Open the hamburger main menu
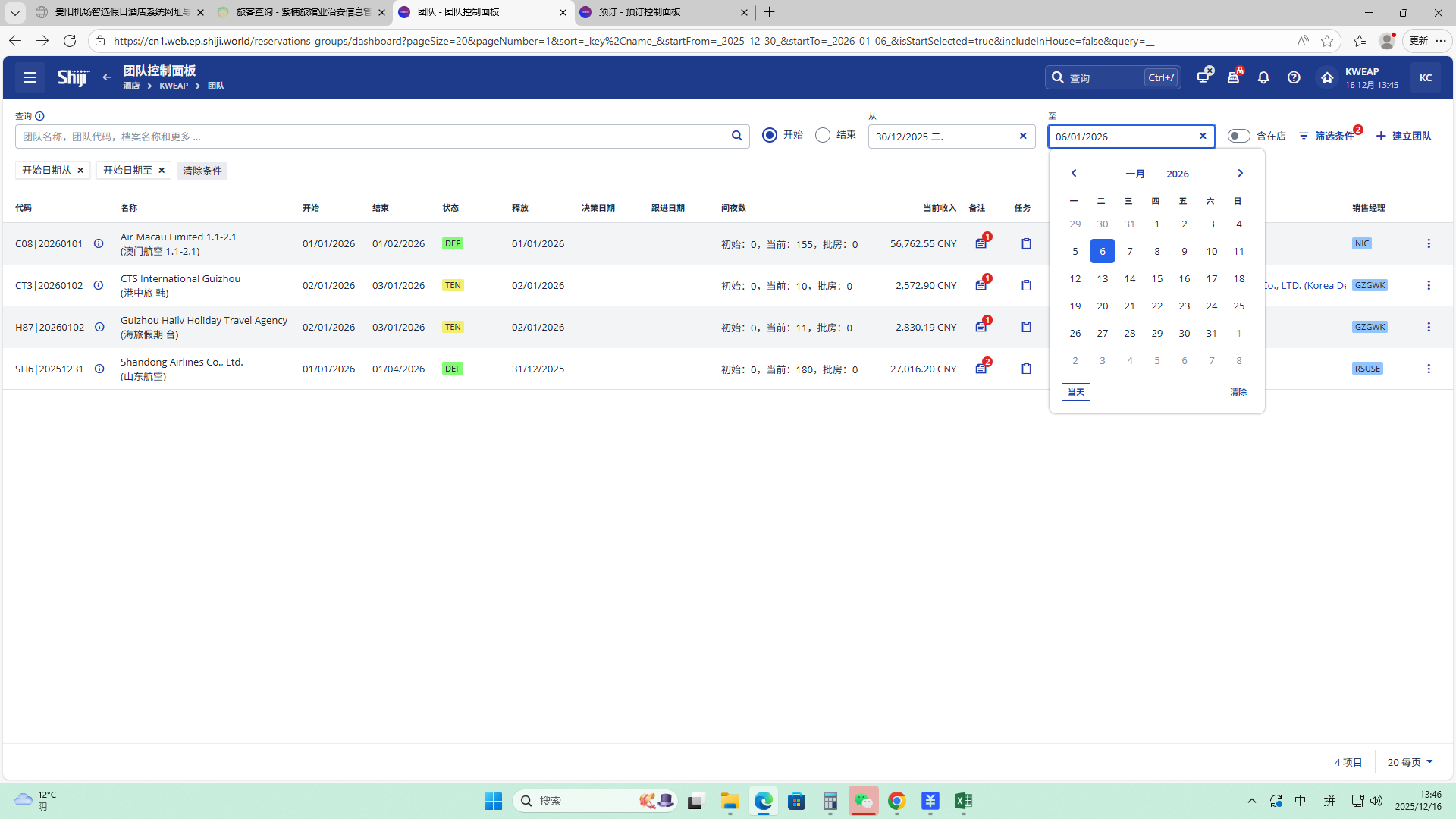Viewport: 1456px width, 819px height. pos(30,77)
